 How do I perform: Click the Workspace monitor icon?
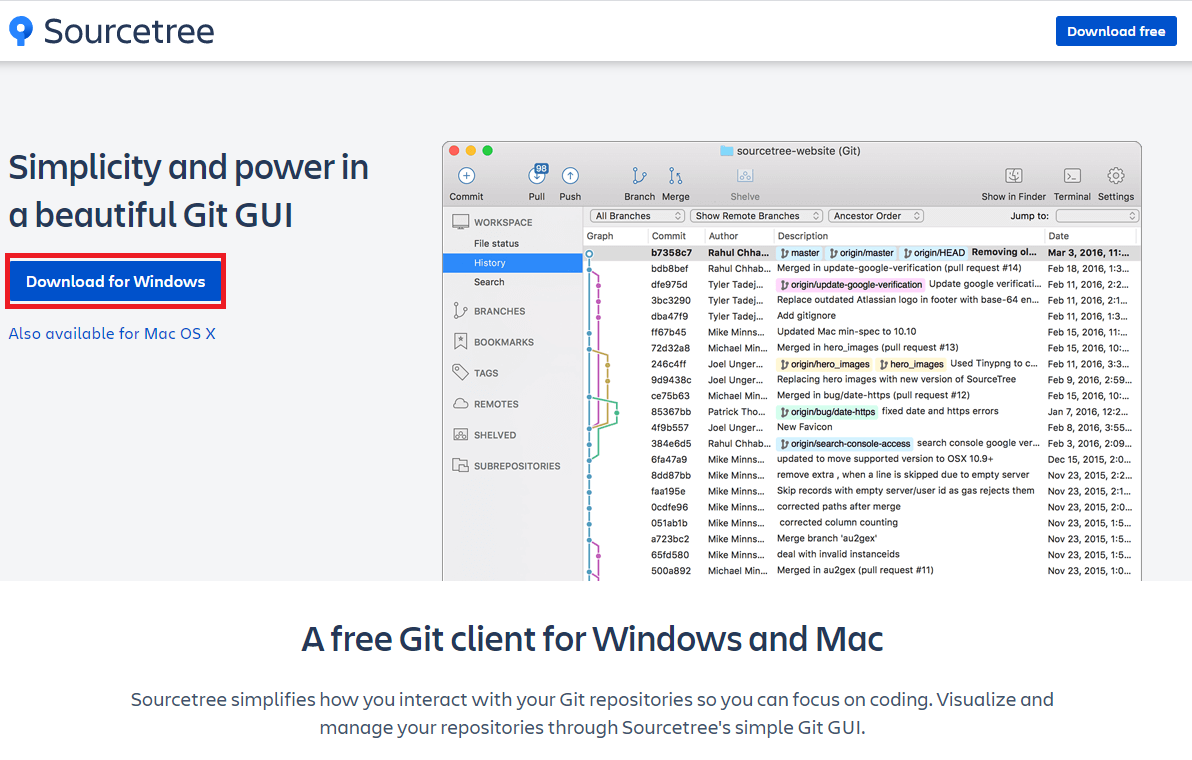461,221
